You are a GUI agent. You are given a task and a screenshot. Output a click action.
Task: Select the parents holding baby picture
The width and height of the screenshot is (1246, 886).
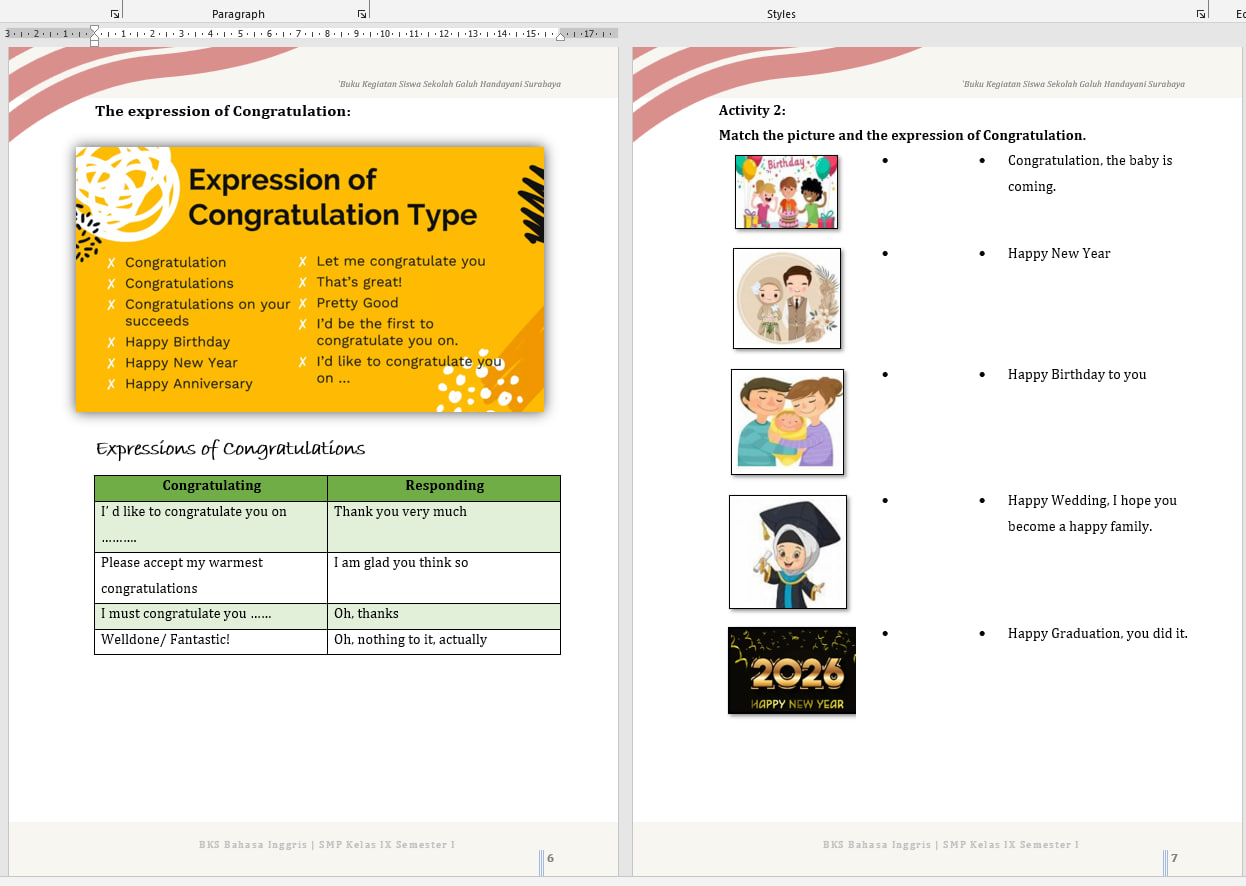(x=787, y=421)
